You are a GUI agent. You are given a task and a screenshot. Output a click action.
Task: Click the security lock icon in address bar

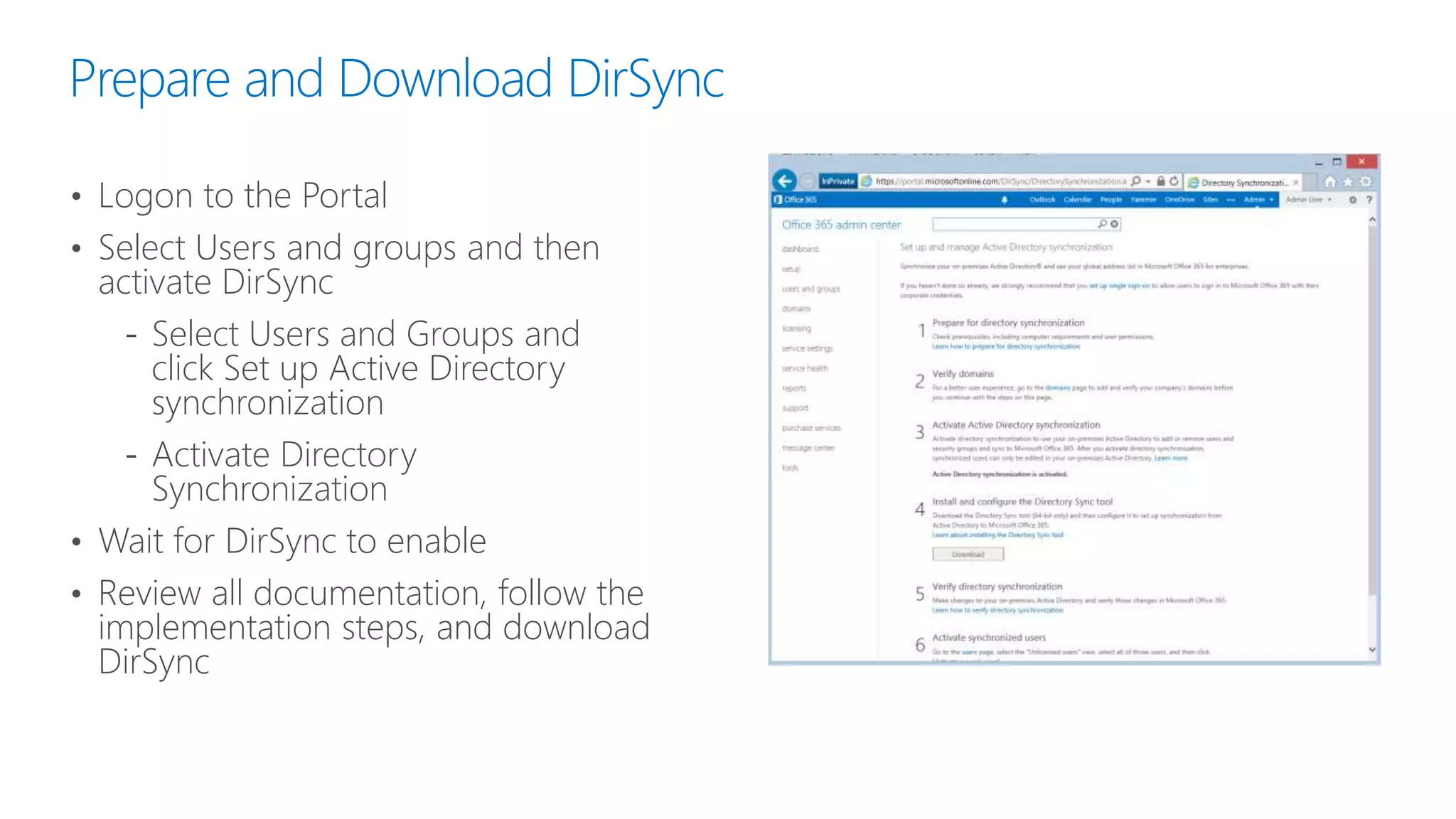coord(1161,181)
